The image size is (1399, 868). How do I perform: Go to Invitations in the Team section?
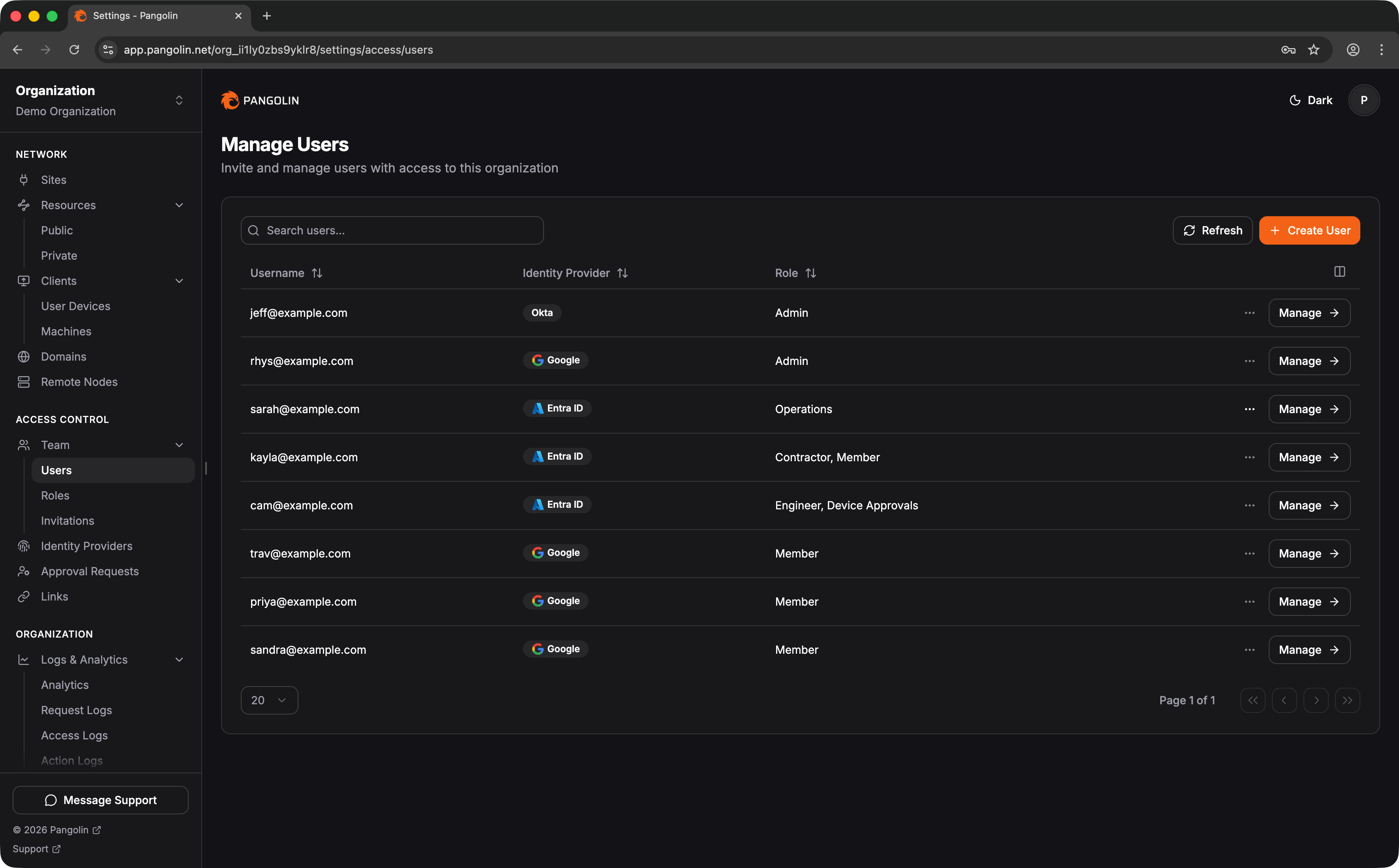(67, 521)
